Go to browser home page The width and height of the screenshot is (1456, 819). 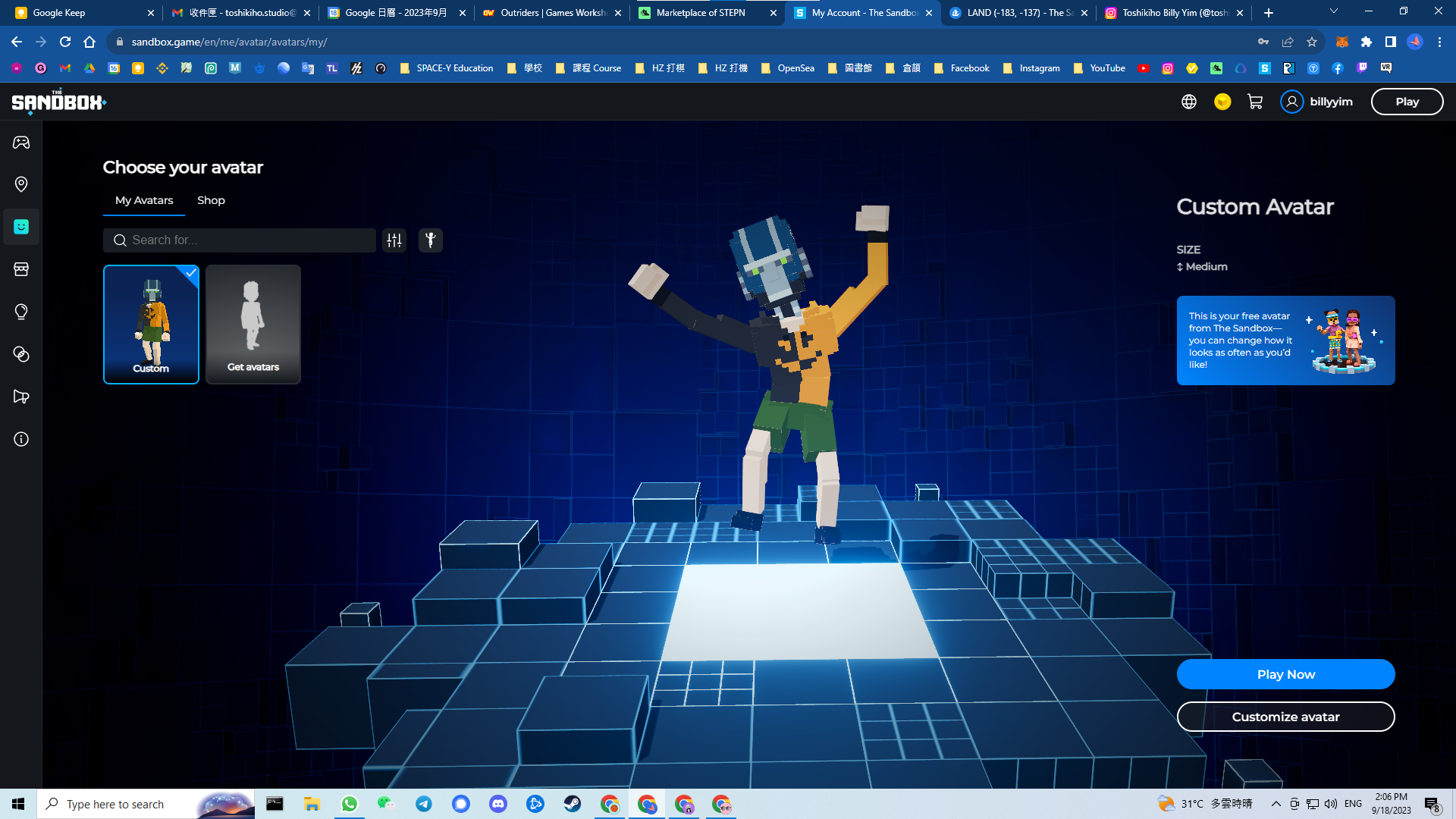[x=89, y=42]
